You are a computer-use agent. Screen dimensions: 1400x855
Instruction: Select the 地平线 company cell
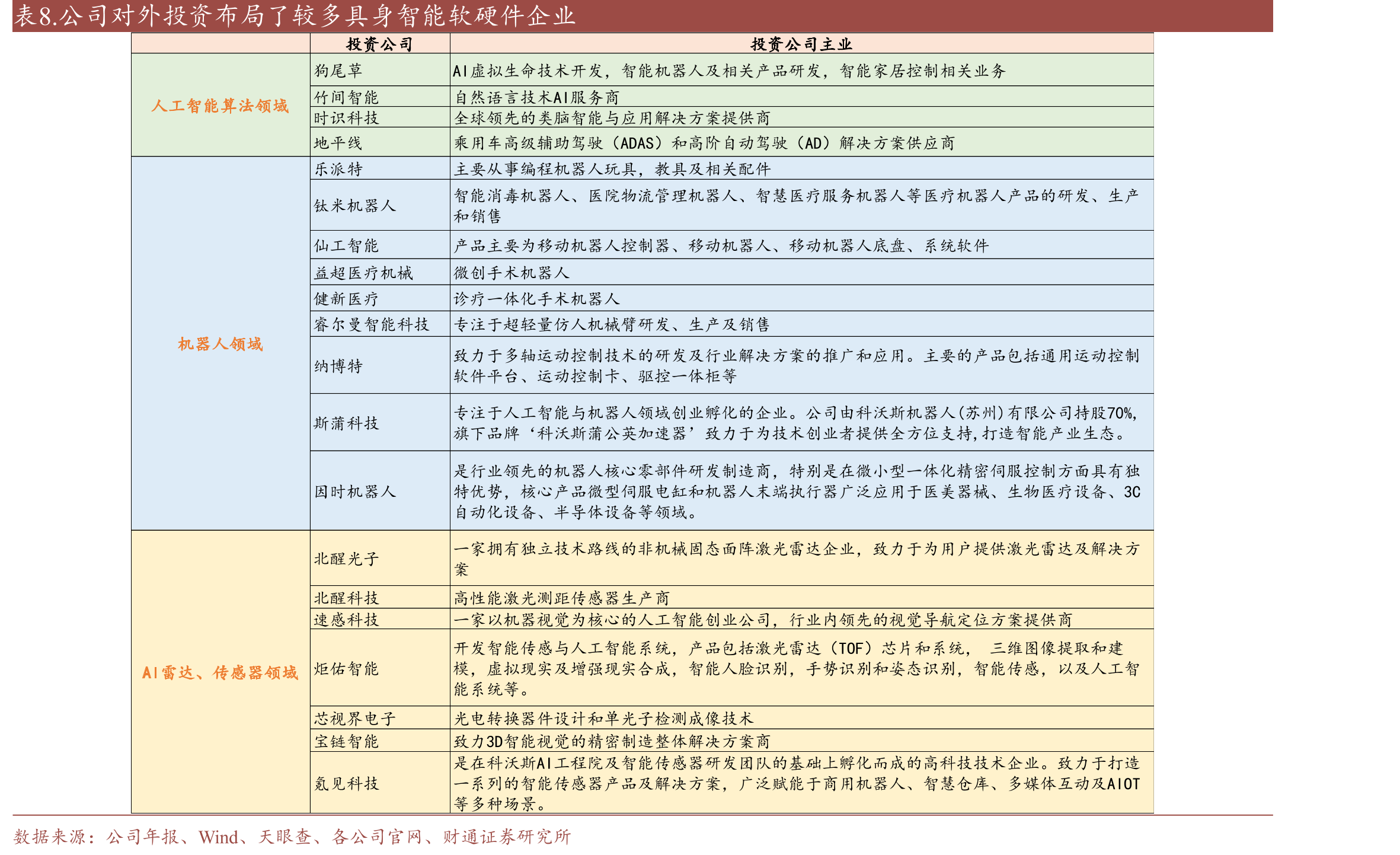[380, 142]
